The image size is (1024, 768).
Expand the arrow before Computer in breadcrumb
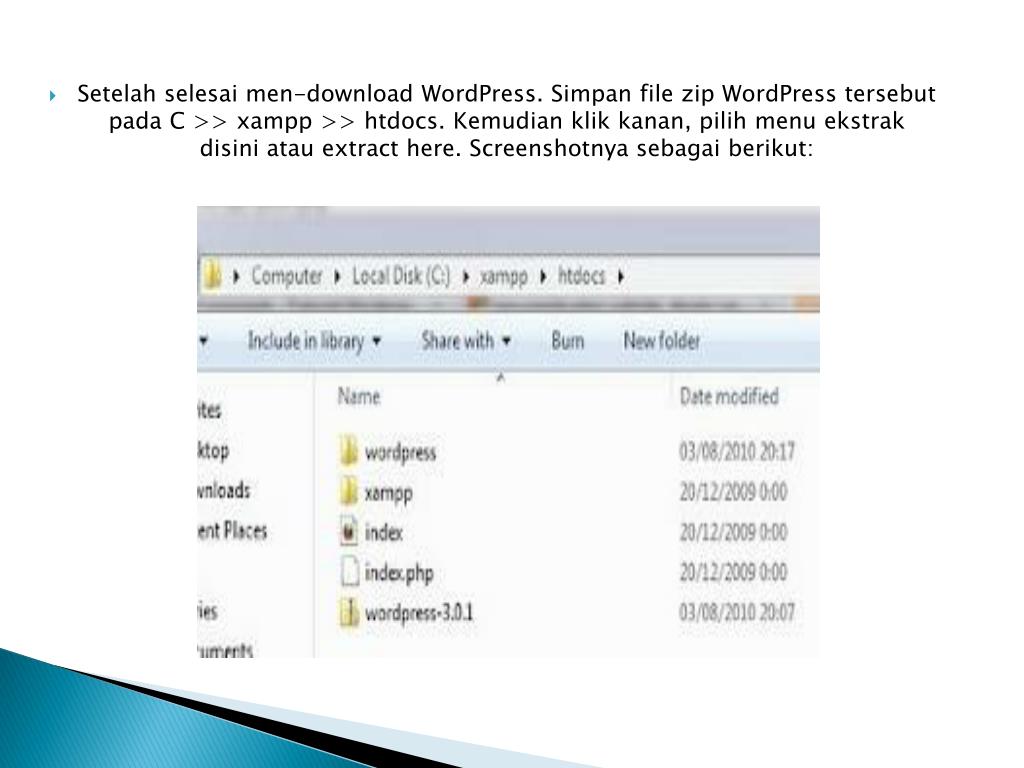236,277
